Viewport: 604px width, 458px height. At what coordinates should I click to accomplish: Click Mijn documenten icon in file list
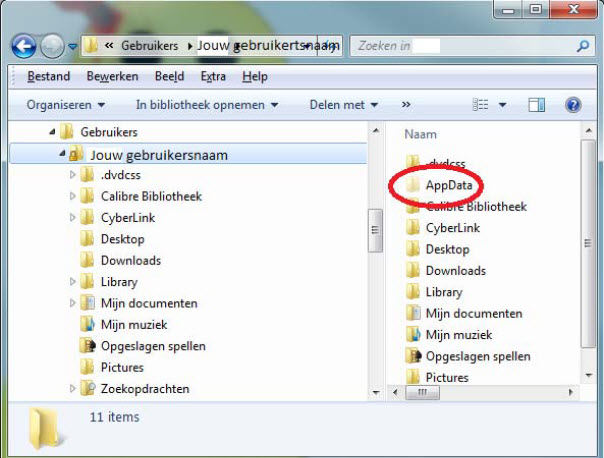pos(413,313)
